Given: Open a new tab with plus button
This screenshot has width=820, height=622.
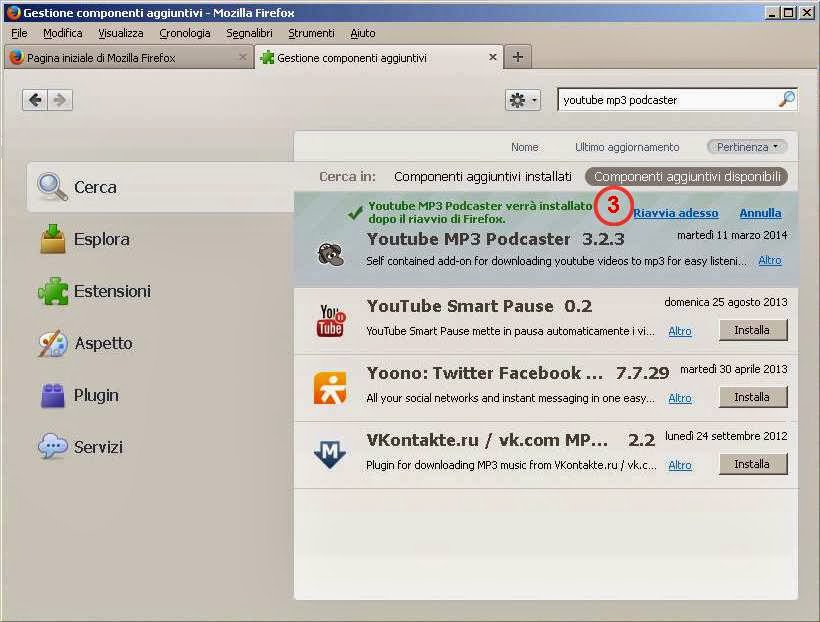Looking at the screenshot, I should click(517, 57).
